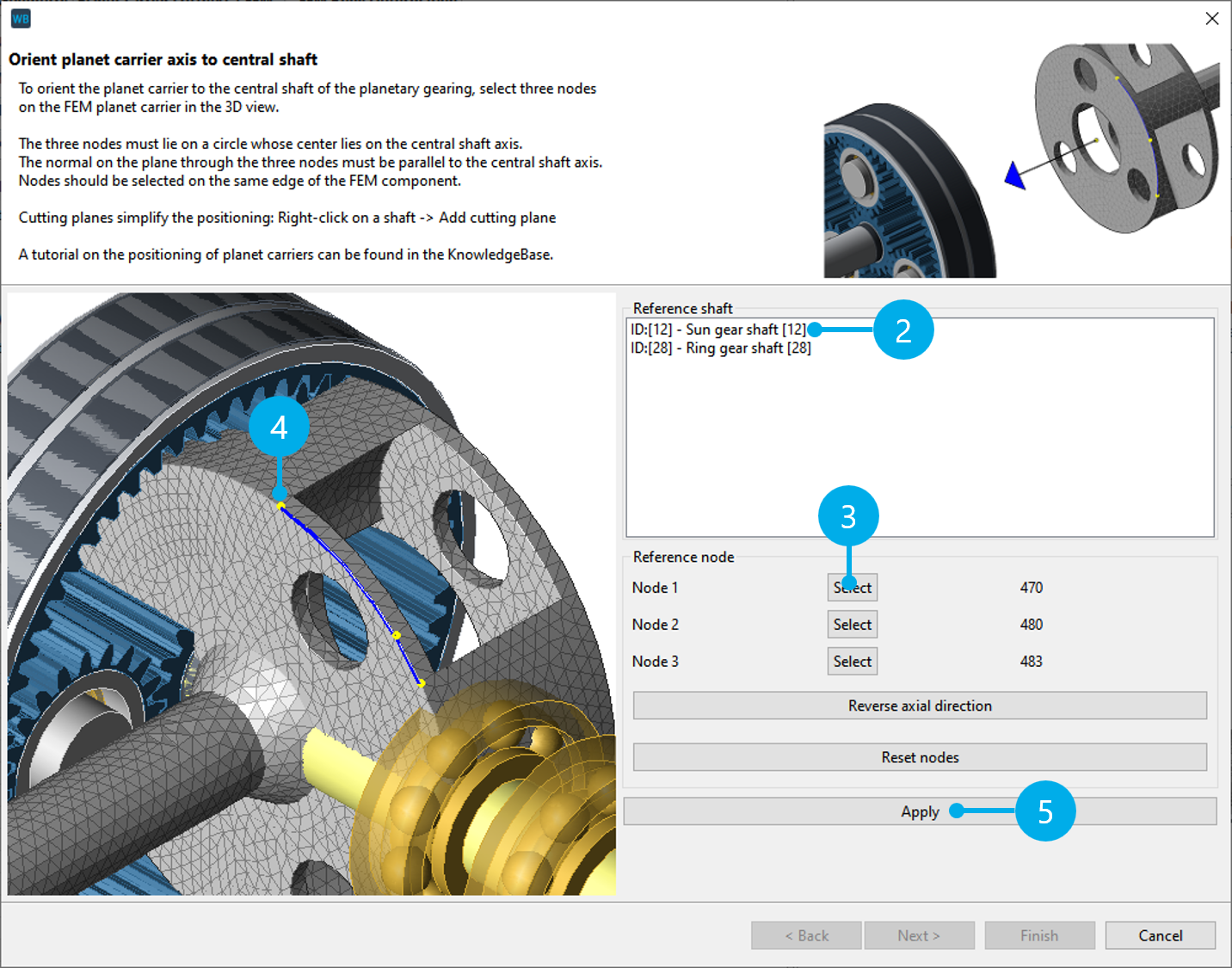Pick the middle yellow node on the blue arc
This screenshot has width=1232, height=968.
click(x=397, y=636)
